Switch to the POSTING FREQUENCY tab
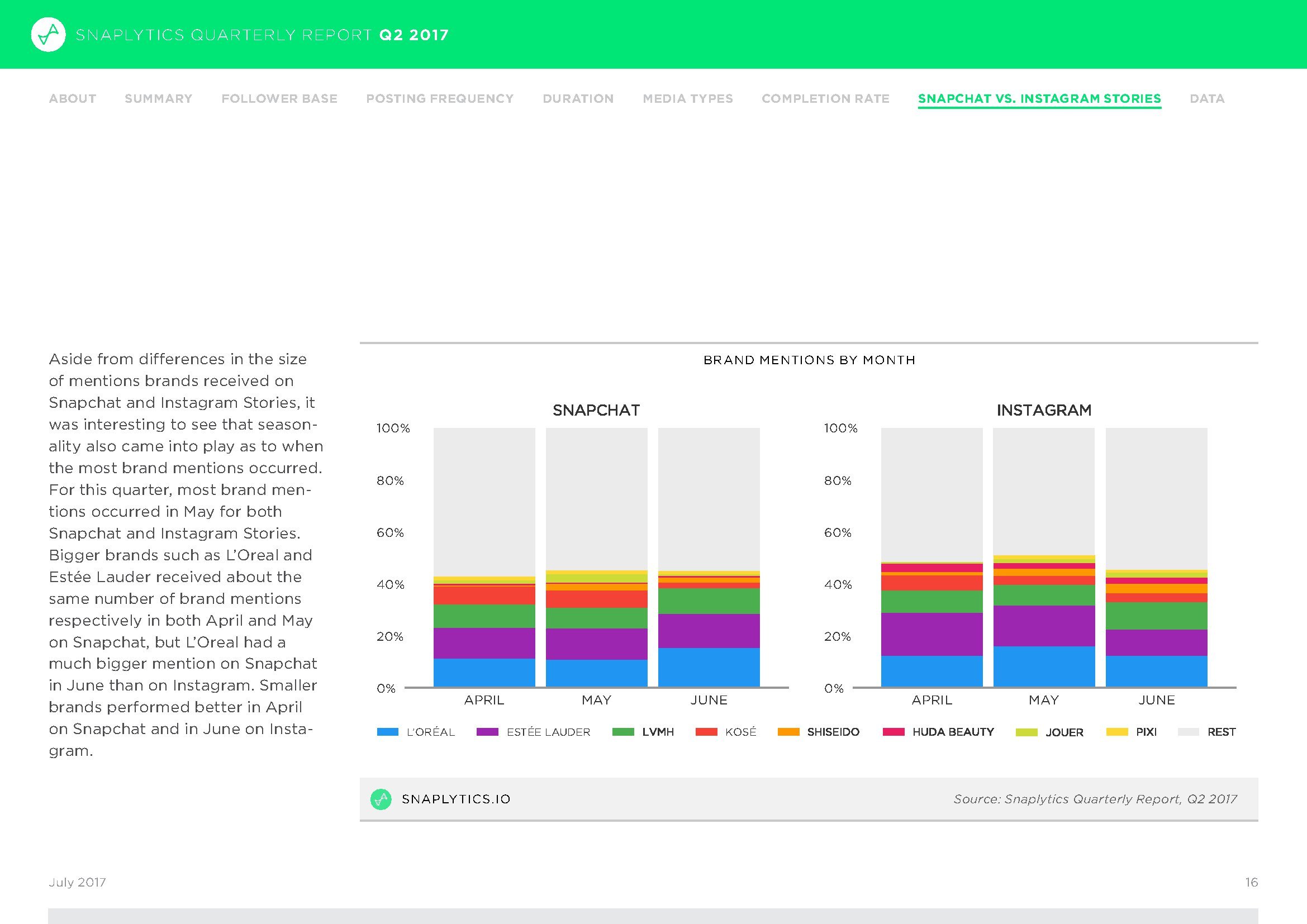Screen dimensions: 1307x924 pos(440,98)
